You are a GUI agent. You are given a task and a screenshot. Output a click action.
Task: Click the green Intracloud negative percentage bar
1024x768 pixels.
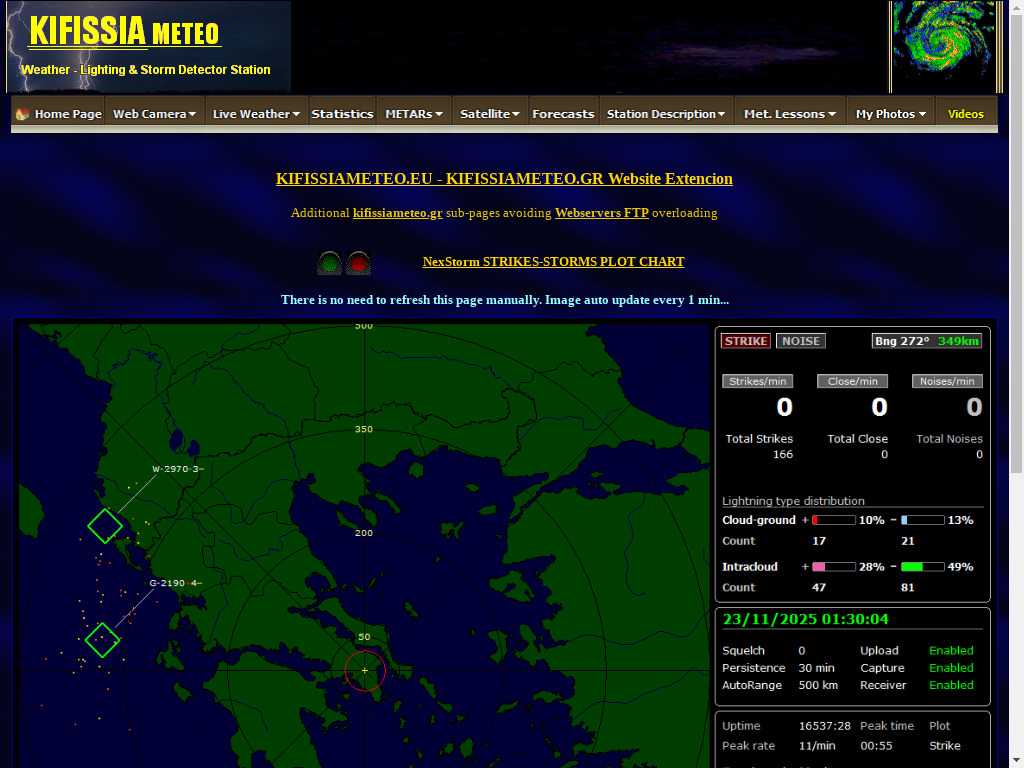923,567
